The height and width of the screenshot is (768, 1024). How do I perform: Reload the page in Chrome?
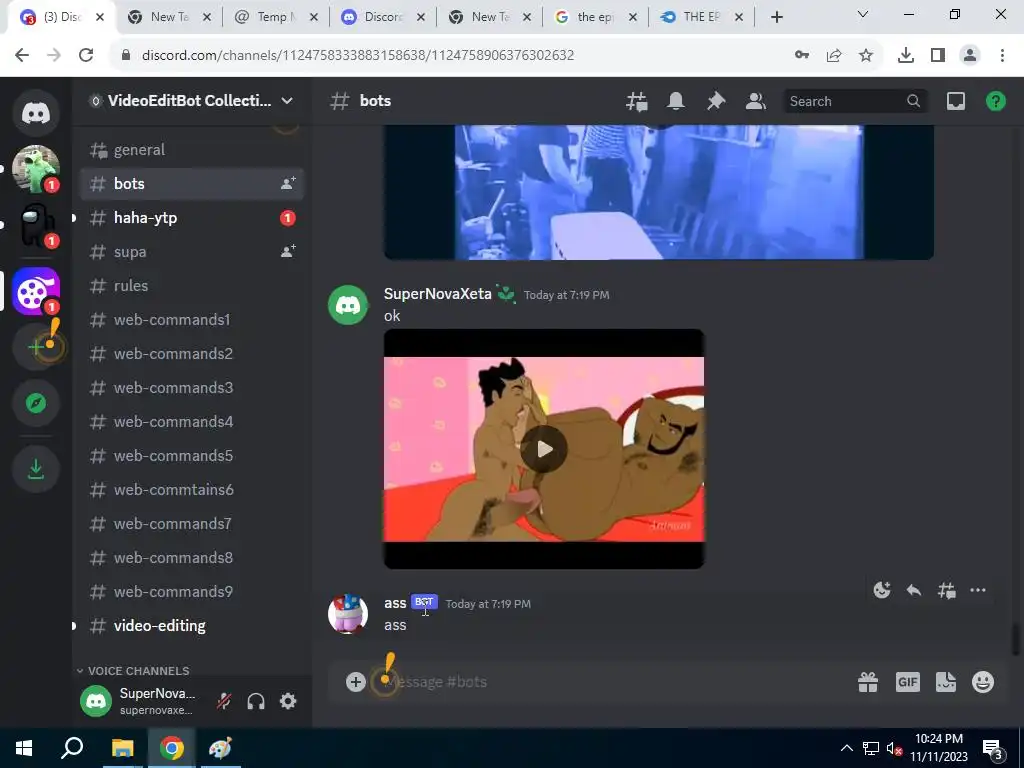86,56
